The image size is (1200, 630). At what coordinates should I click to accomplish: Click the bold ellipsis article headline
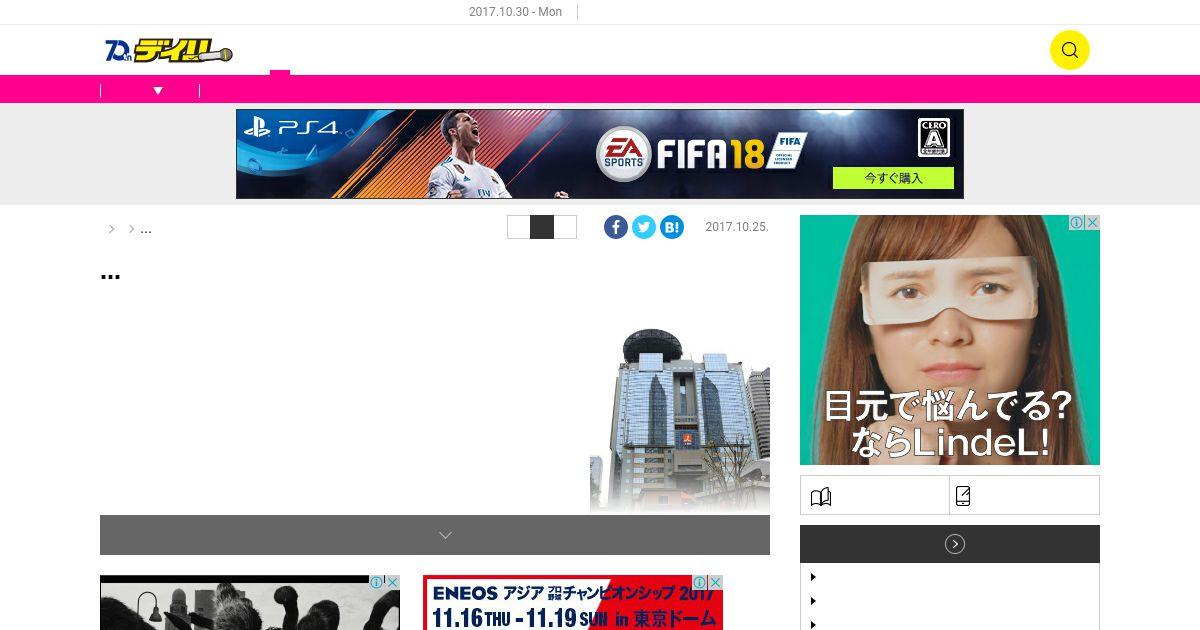coord(110,274)
